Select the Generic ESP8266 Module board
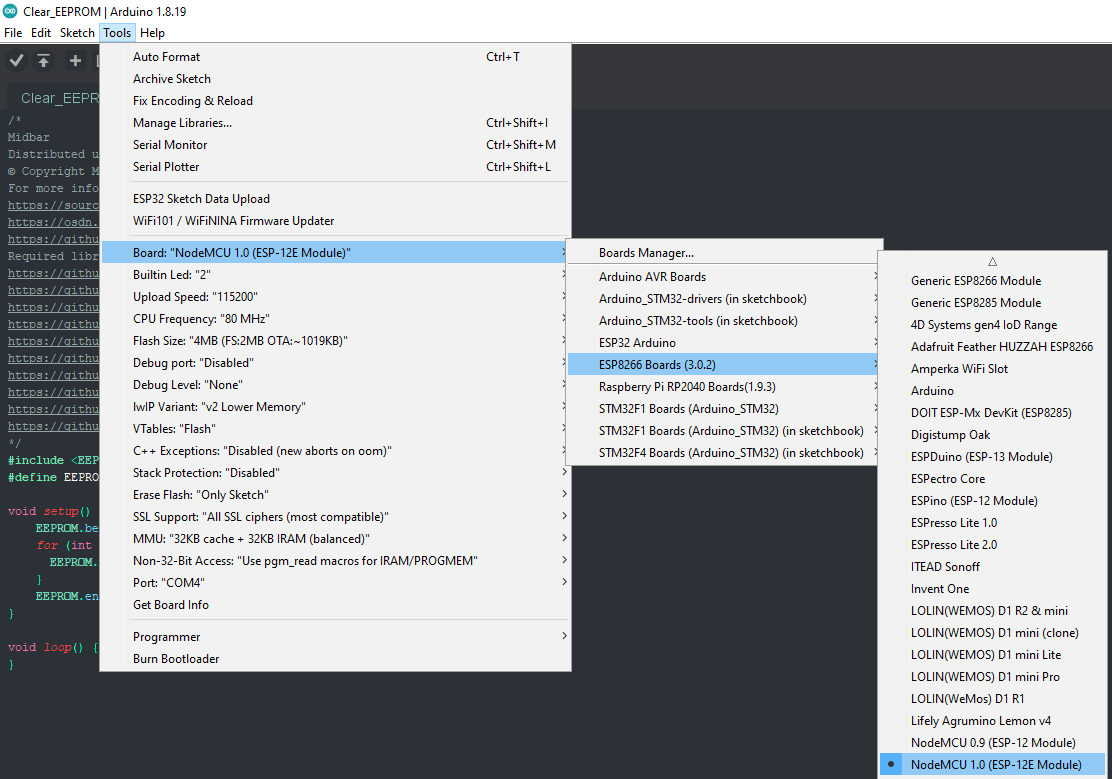 (975, 280)
